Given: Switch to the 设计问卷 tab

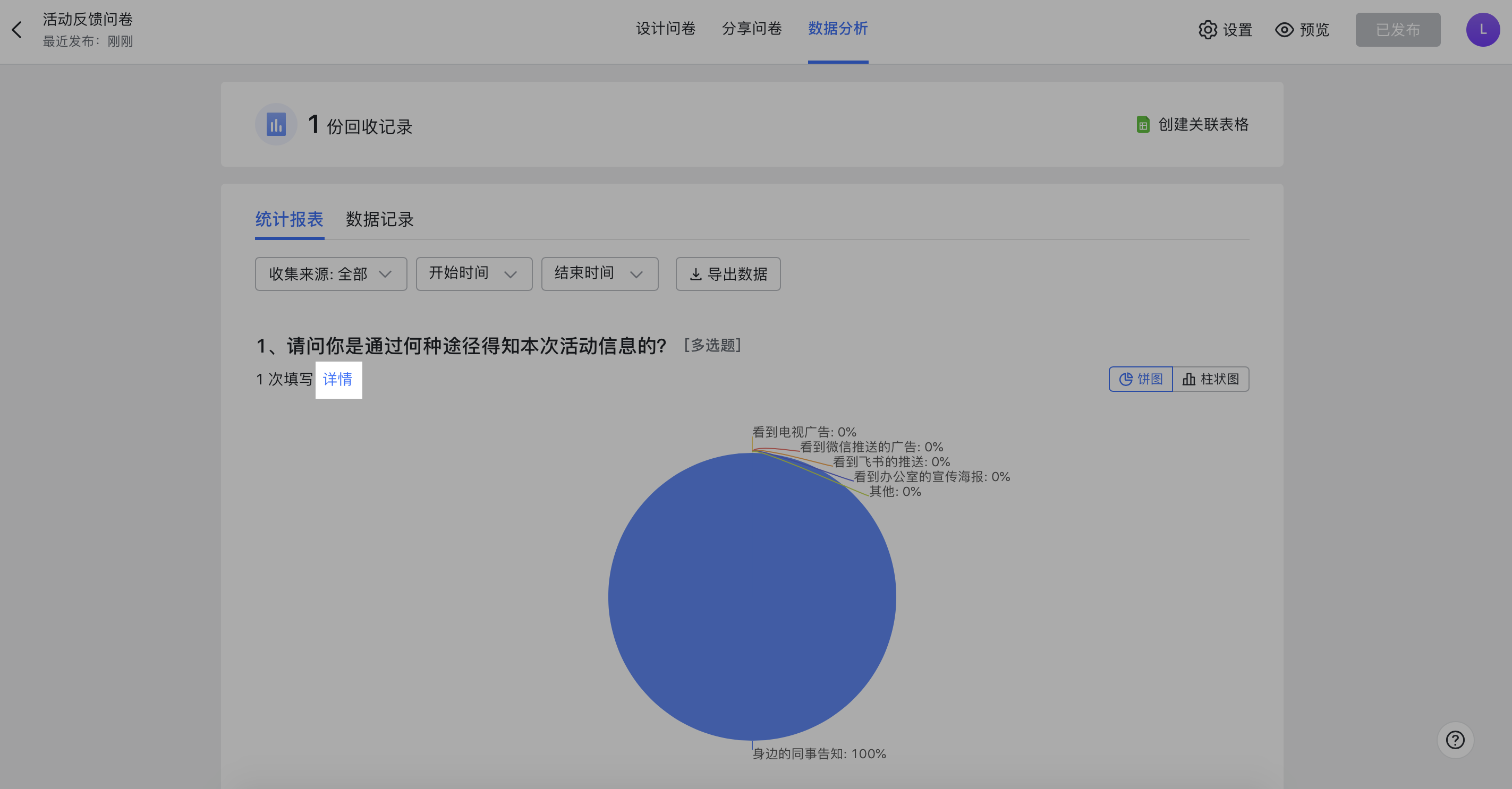Looking at the screenshot, I should click(666, 29).
